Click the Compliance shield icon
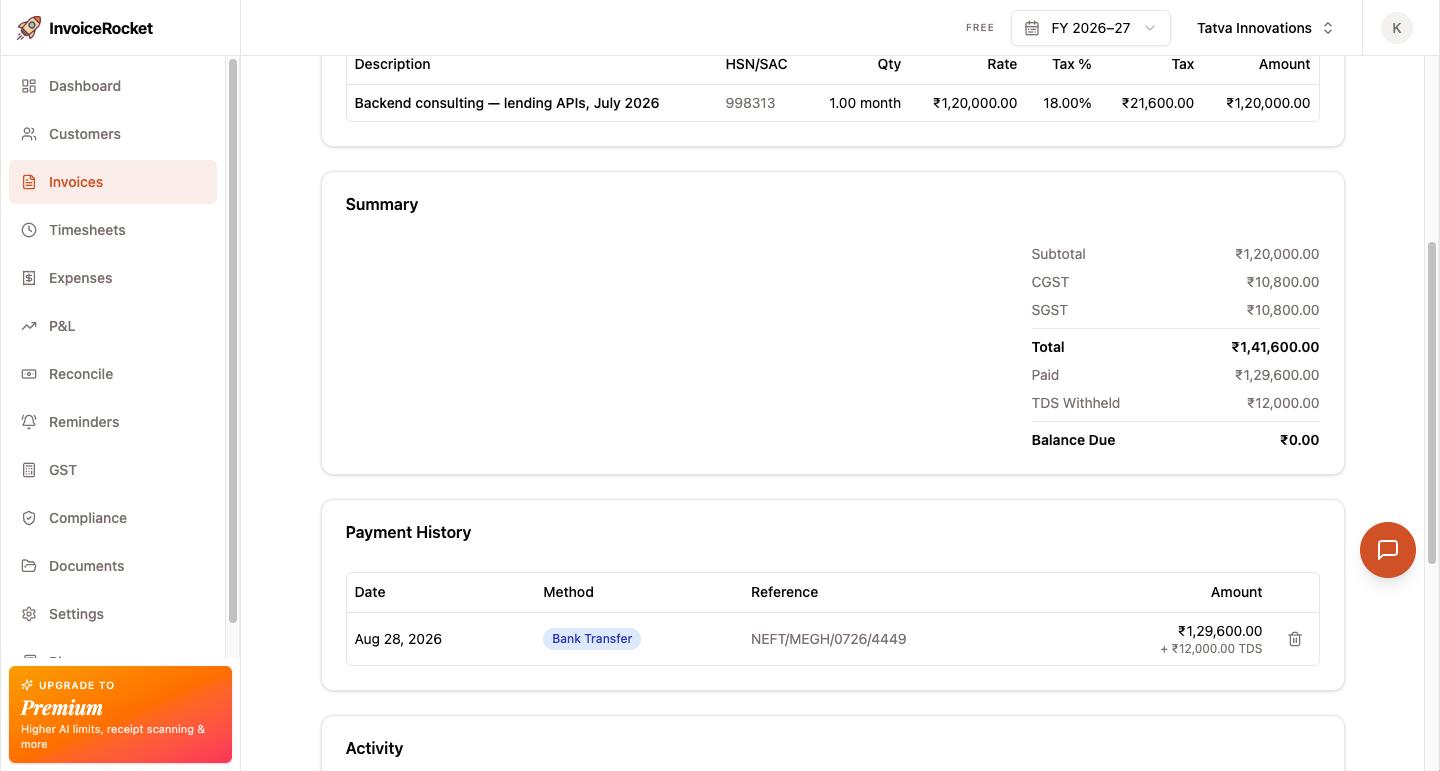Image resolution: width=1440 pixels, height=771 pixels. (29, 518)
